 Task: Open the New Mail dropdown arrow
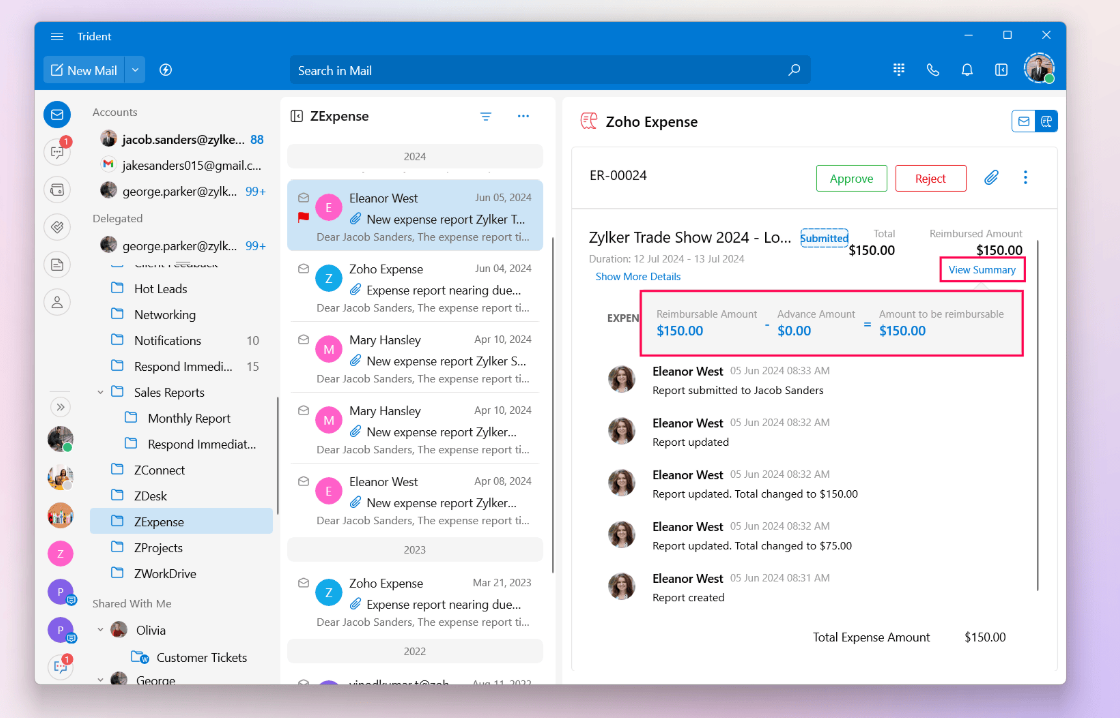(x=135, y=70)
